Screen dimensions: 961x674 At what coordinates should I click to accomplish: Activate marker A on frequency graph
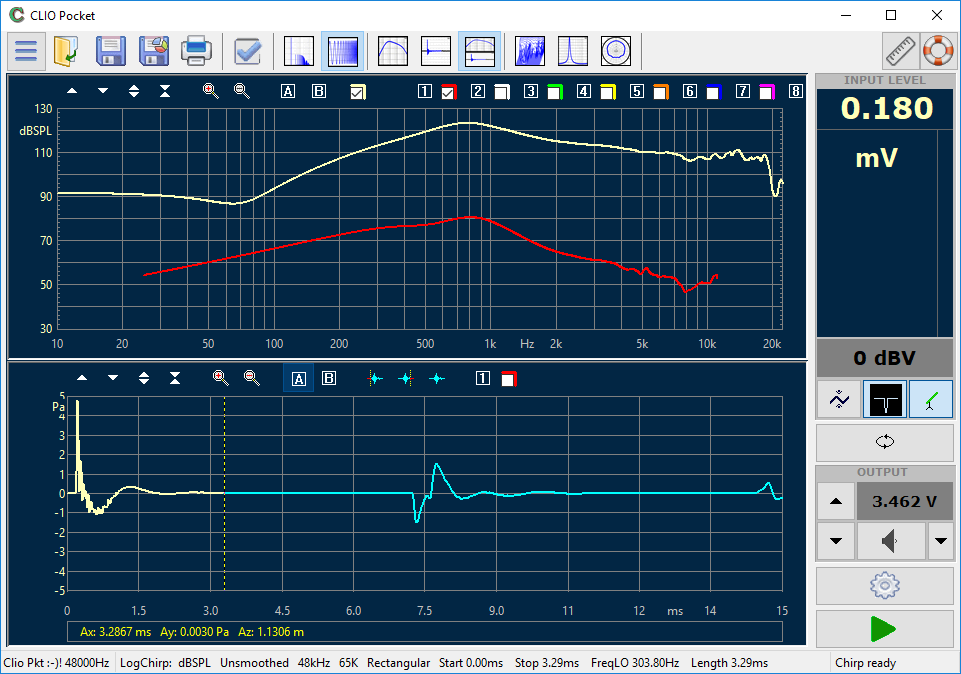pos(287,91)
